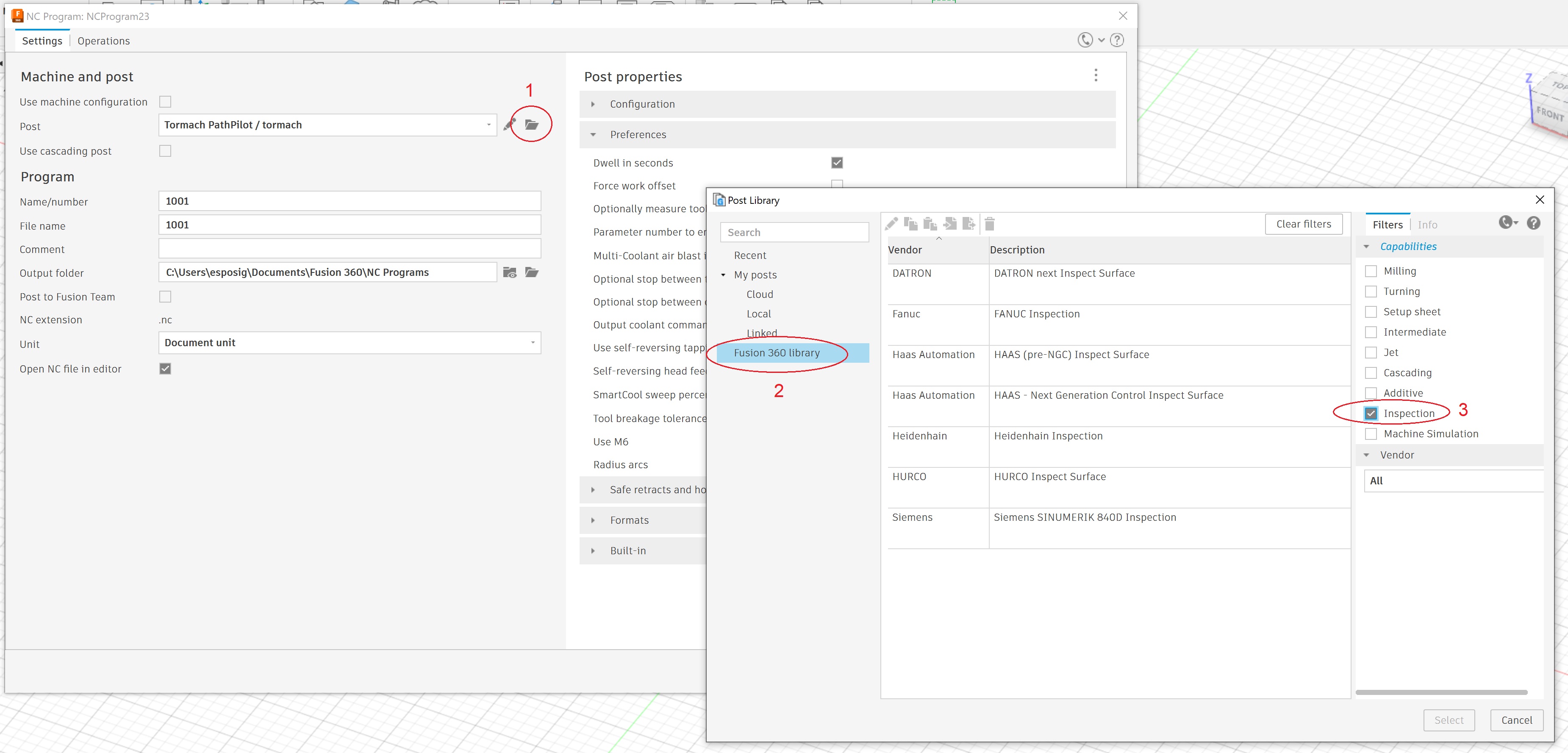Enable Use machine configuration checkbox
Viewport: 1568px width, 753px height.
pos(165,102)
